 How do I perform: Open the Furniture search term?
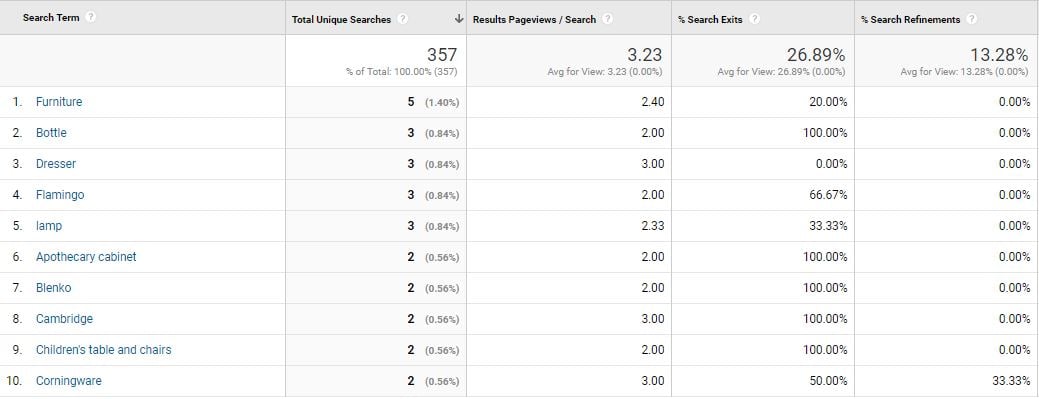pyautogui.click(x=59, y=102)
